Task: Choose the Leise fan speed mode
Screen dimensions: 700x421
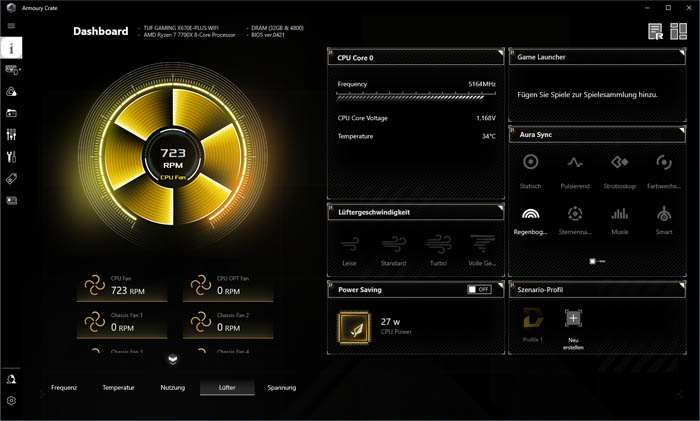Action: pyautogui.click(x=350, y=251)
